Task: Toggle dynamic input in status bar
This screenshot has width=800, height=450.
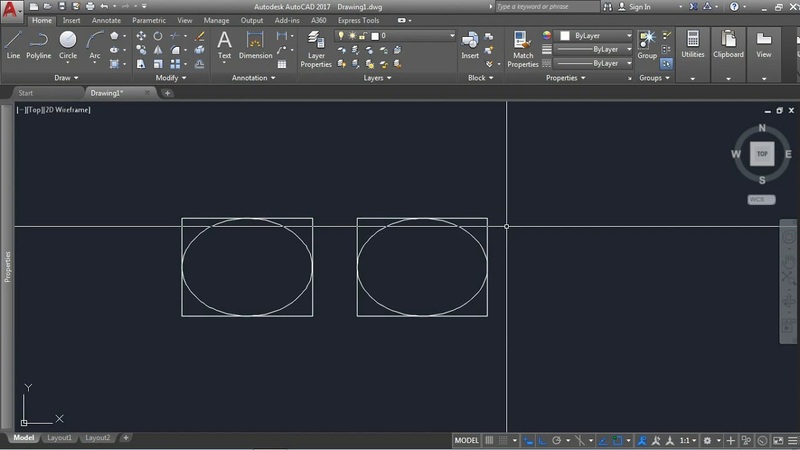Action: (x=528, y=440)
